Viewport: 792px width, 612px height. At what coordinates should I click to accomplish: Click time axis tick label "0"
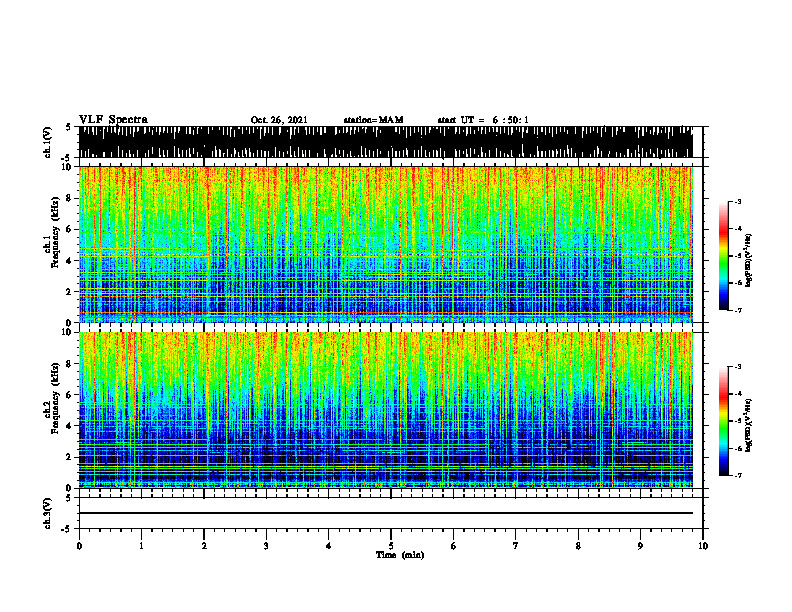(79, 546)
